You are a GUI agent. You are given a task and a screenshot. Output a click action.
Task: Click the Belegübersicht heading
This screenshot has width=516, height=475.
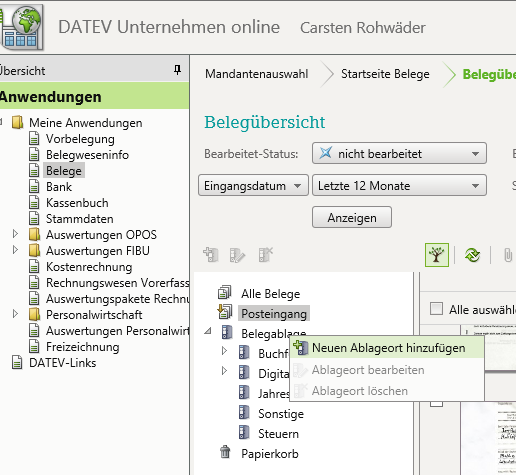coord(264,122)
